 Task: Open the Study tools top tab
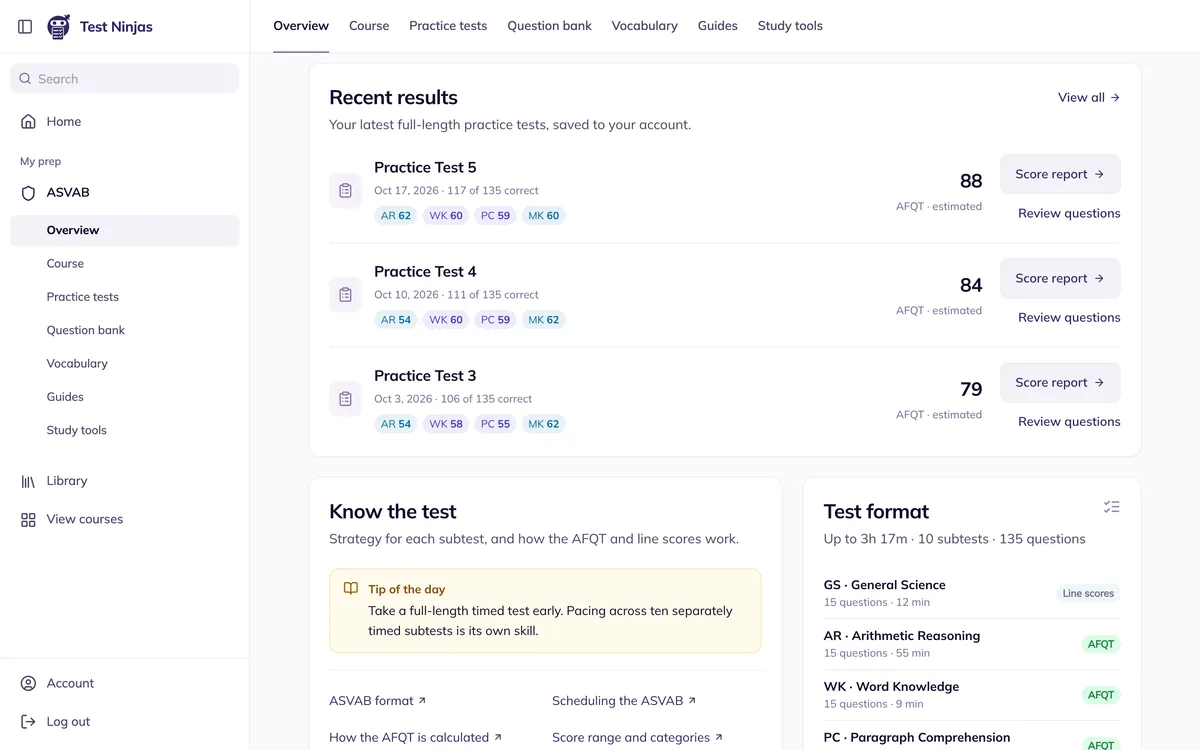tap(790, 26)
